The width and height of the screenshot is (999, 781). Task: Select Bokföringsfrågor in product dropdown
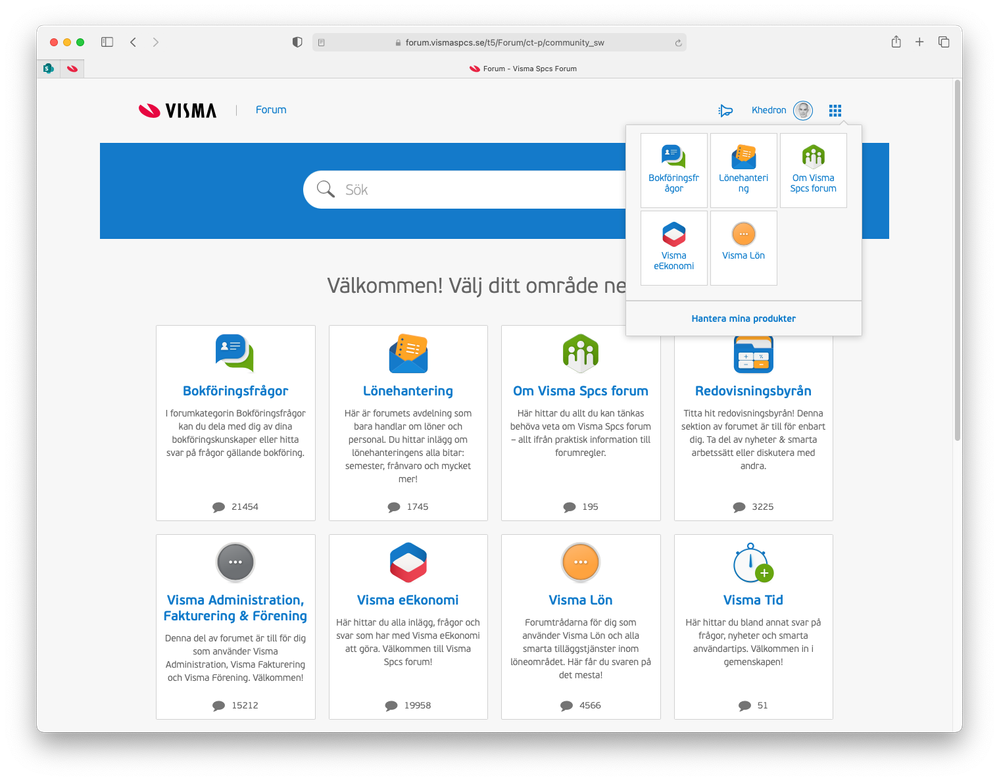(x=673, y=170)
